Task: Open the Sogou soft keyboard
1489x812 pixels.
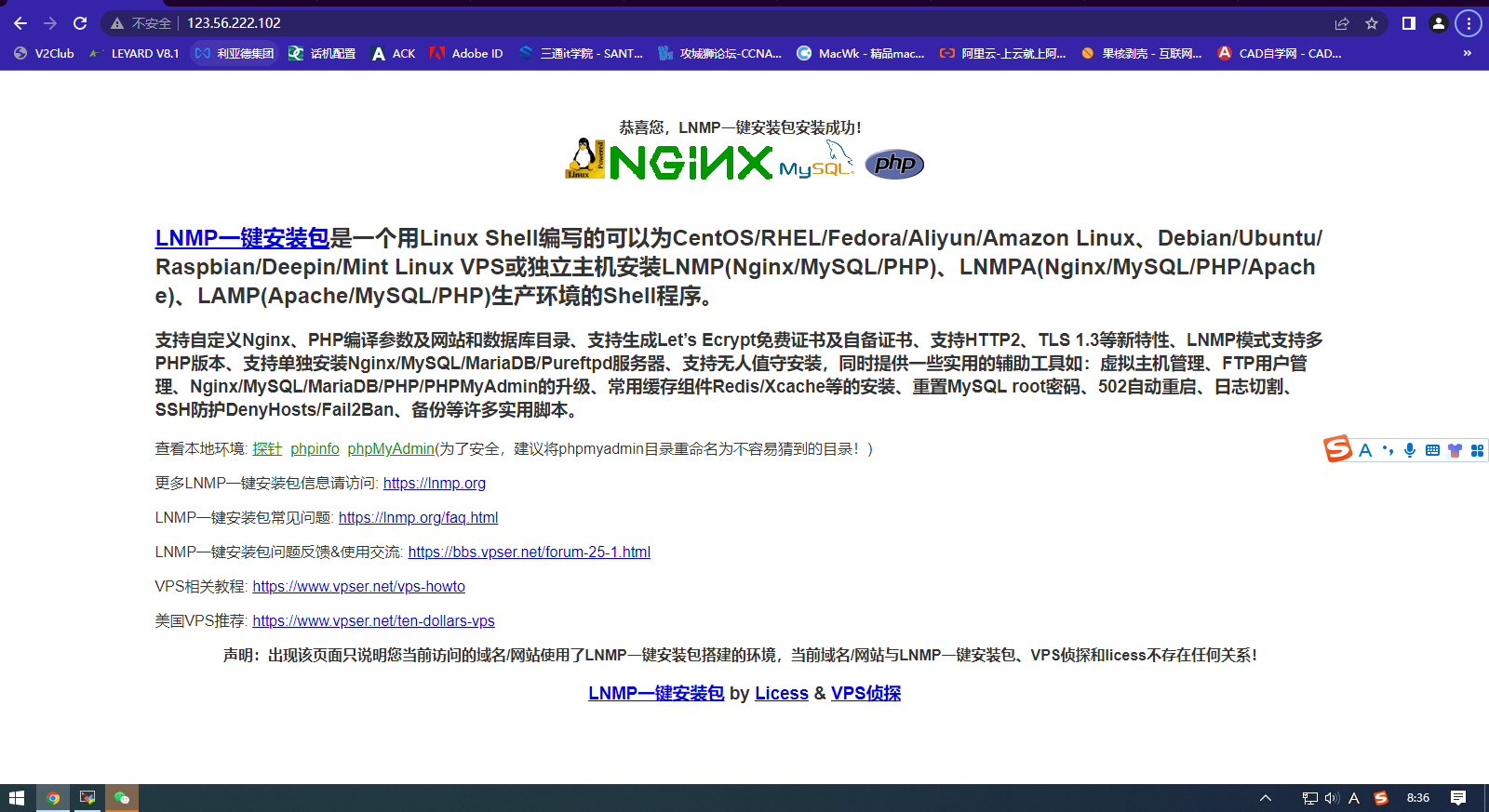Action: point(1432,450)
